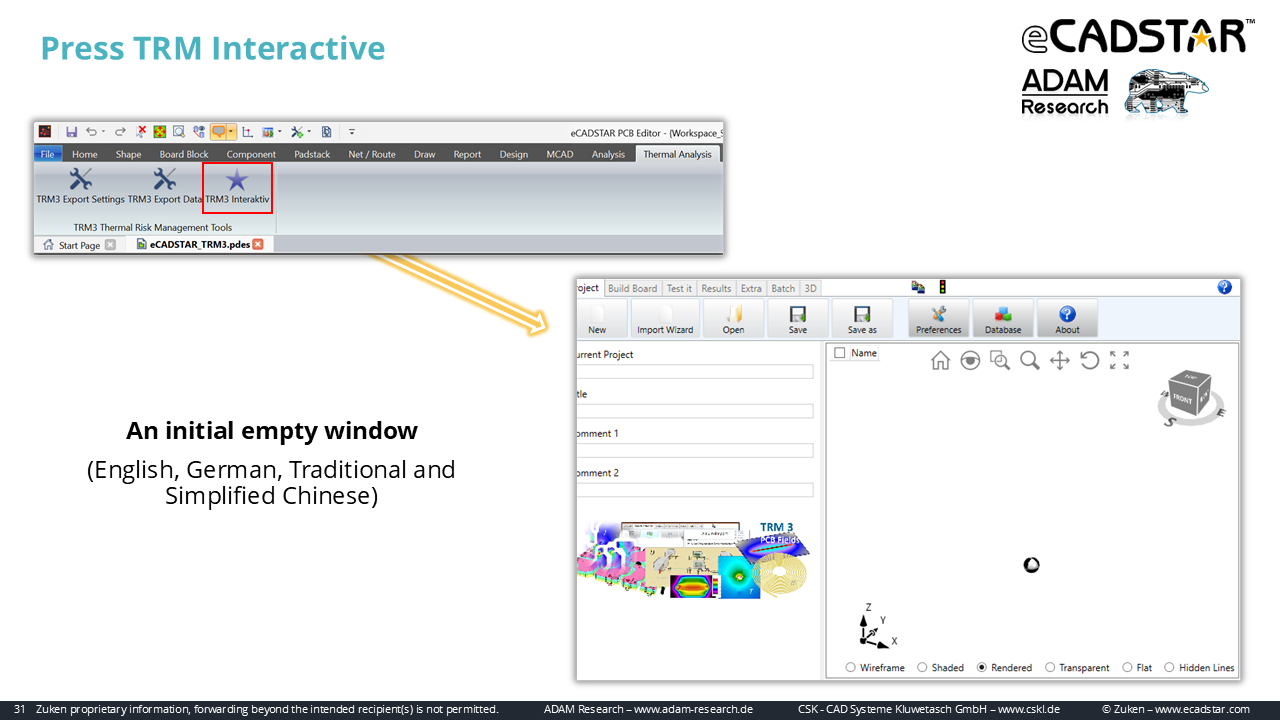Open the Thermal Analysis ribbon tab
This screenshot has height=720, width=1280.
coord(677,154)
